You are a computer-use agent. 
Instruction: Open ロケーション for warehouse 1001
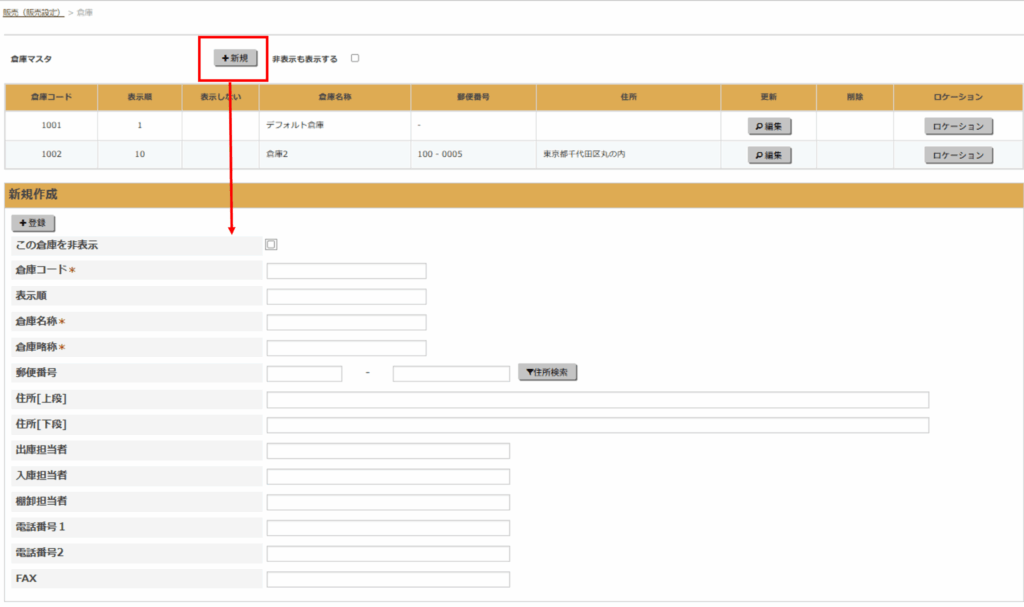point(958,127)
